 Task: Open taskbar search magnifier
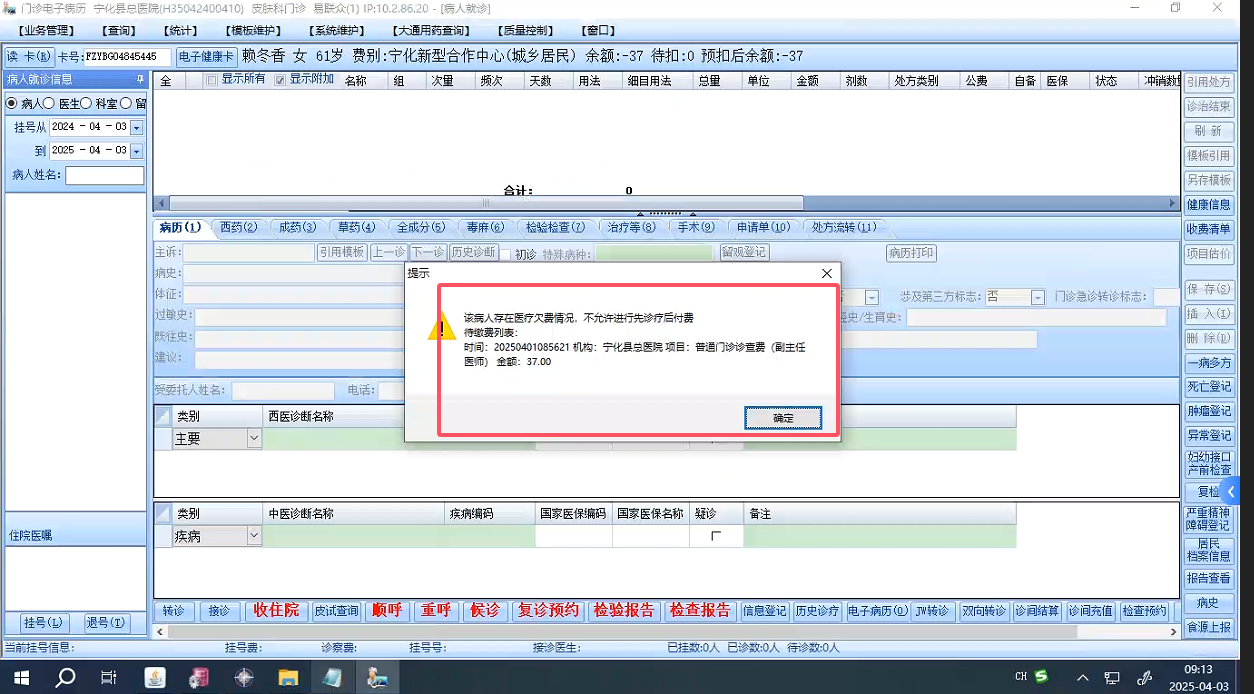tap(65, 677)
